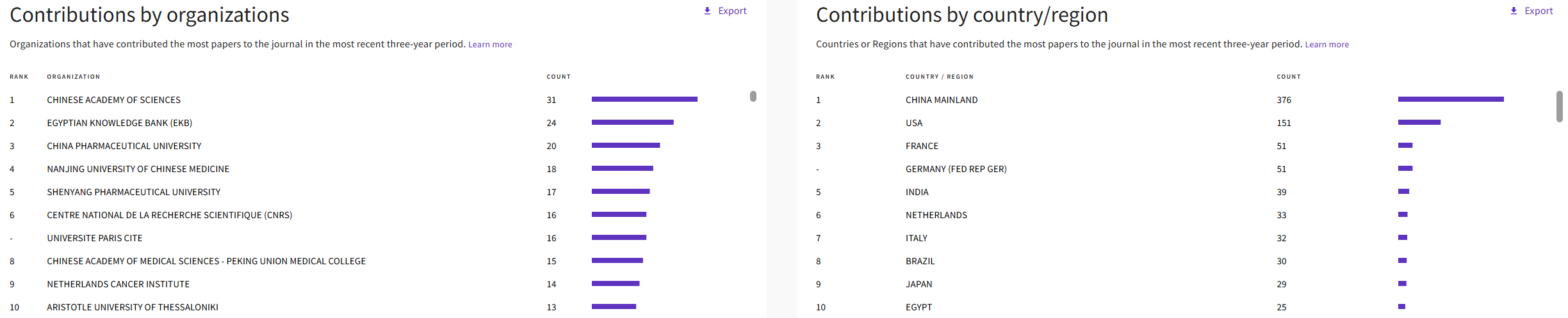Select Universite Paris Cite row
Screen dimensions: 1568x318
coord(95,238)
